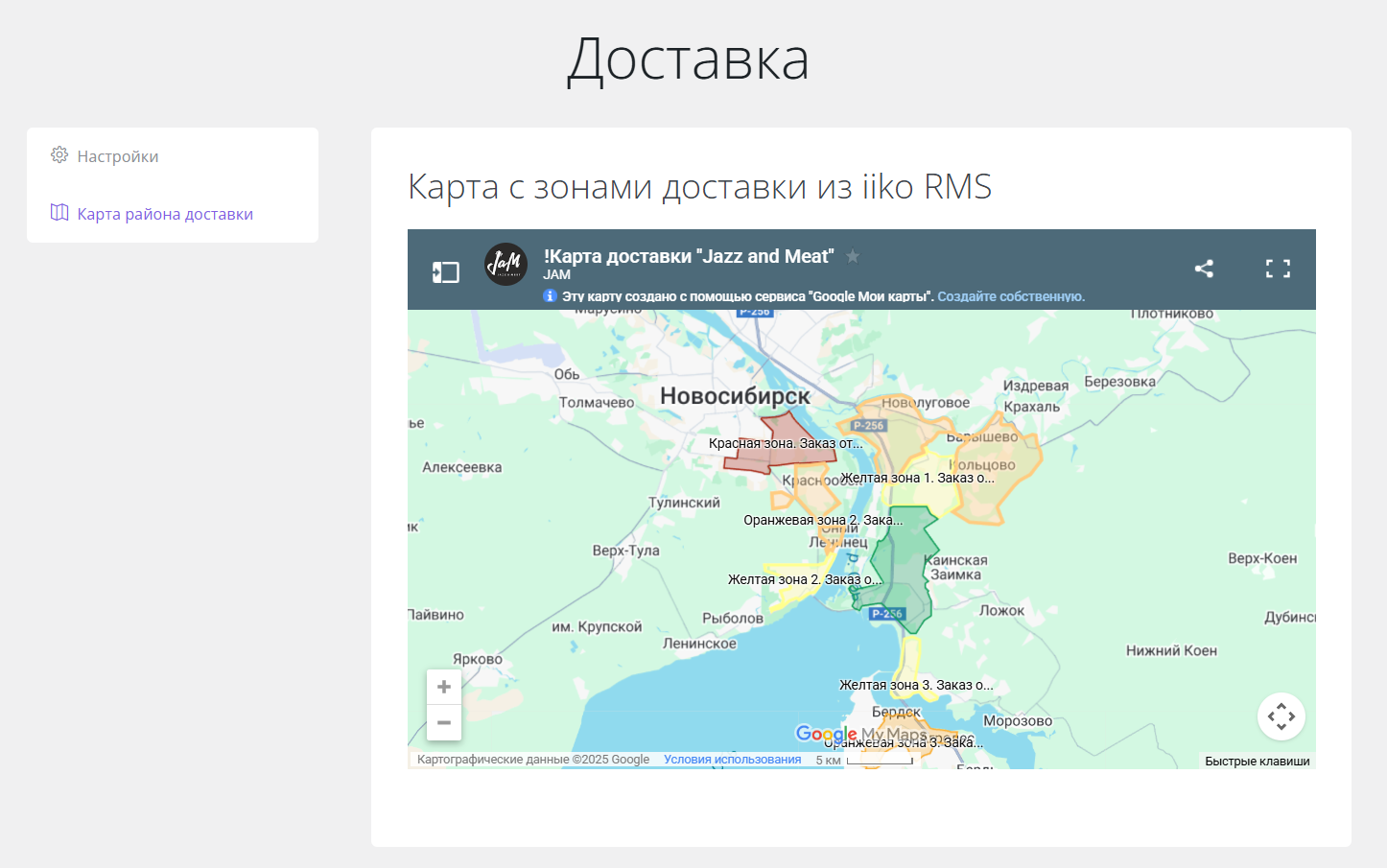The image size is (1387, 868).
Task: Click the Толмачево label on the map
Action: pos(597,403)
